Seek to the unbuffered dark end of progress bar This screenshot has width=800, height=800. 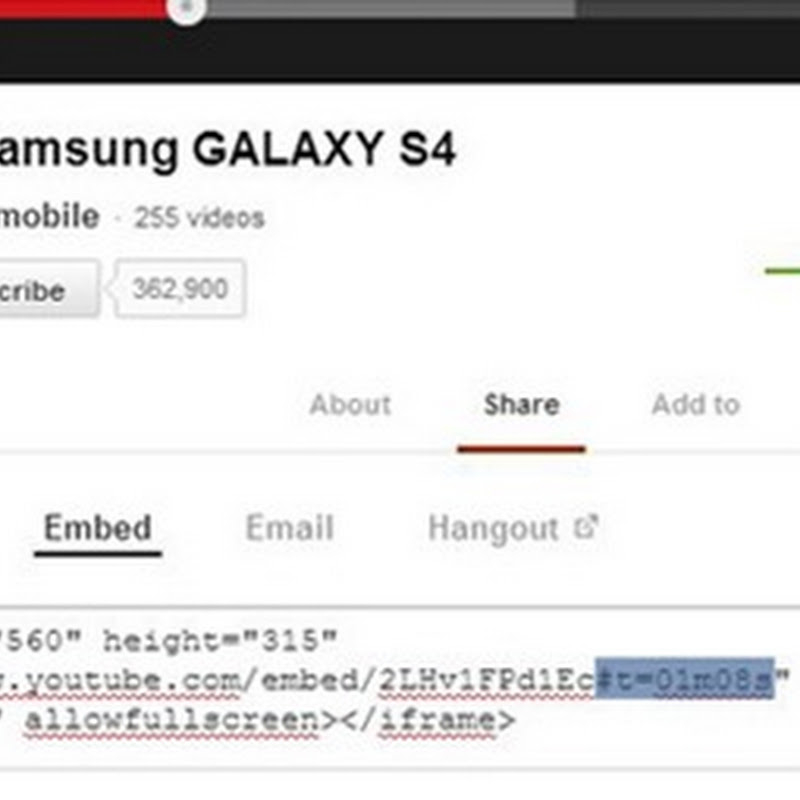tap(688, 8)
